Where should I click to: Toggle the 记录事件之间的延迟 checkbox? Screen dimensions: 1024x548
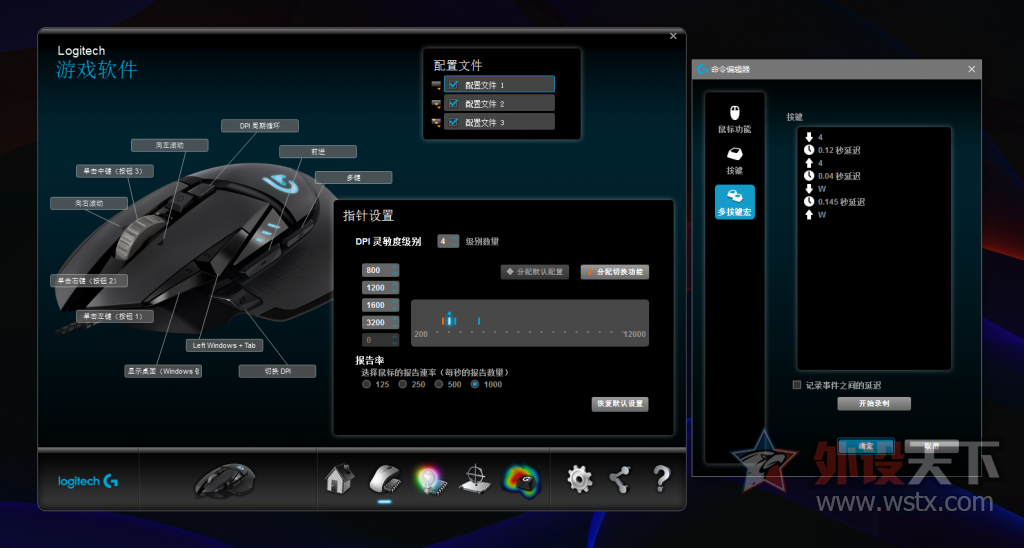click(797, 385)
